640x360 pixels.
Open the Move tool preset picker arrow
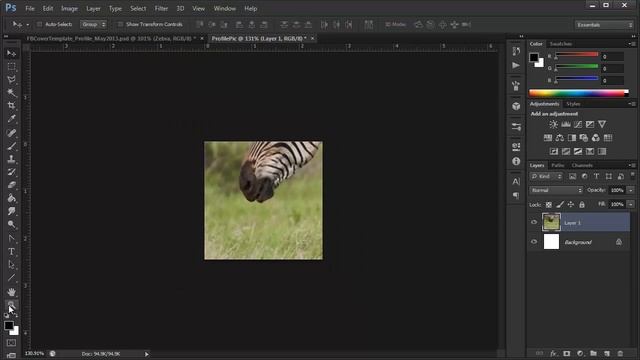pyautogui.click(x=27, y=25)
